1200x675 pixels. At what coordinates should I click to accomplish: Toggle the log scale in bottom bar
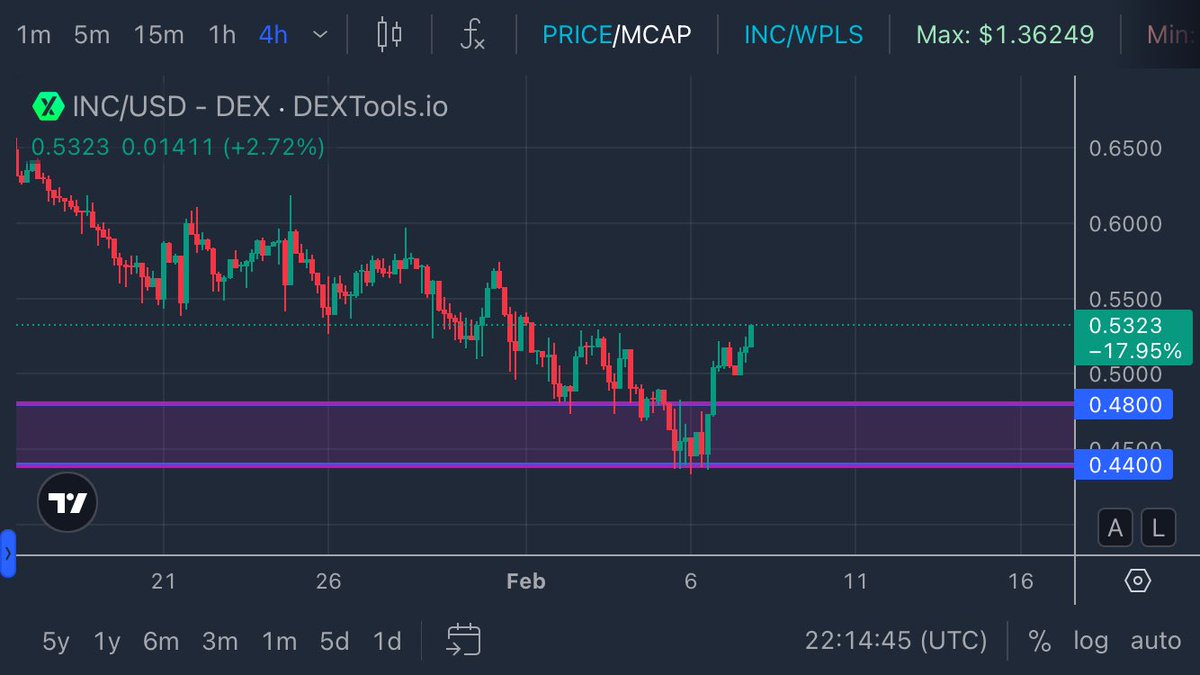[1091, 641]
